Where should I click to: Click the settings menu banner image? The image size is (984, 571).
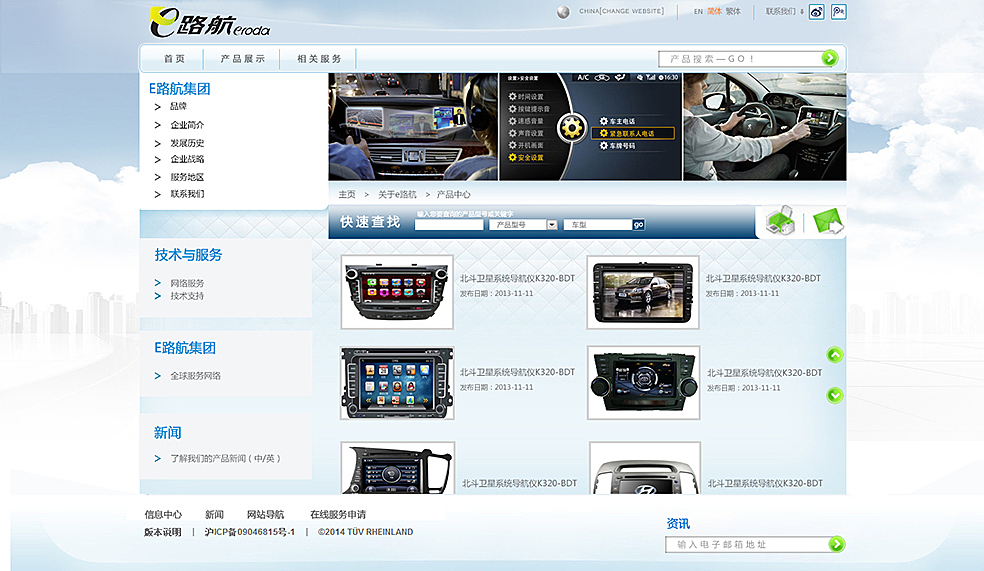click(591, 127)
